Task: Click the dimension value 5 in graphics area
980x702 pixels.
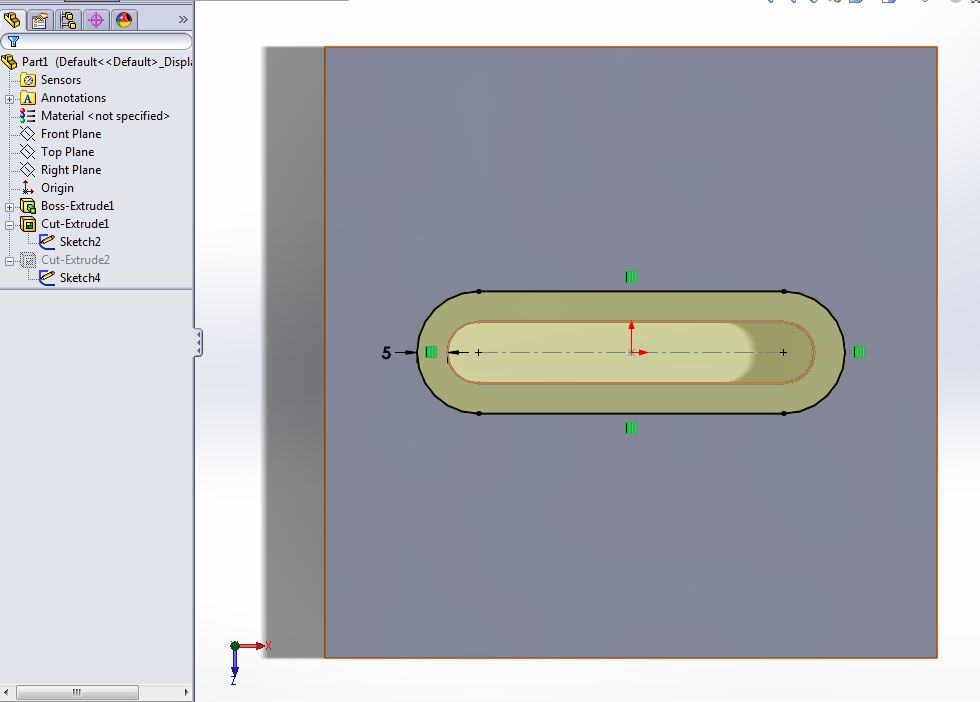Action: point(386,352)
